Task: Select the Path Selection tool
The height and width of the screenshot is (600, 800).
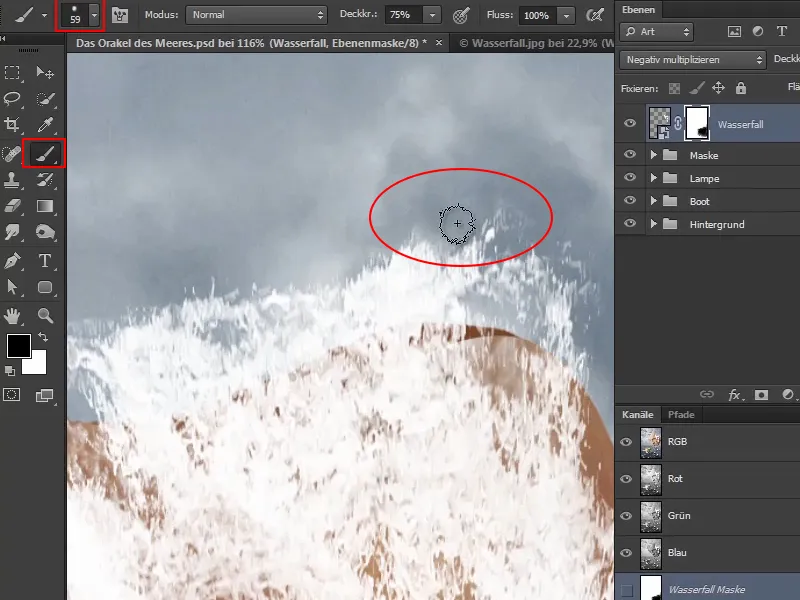Action: tap(12, 287)
